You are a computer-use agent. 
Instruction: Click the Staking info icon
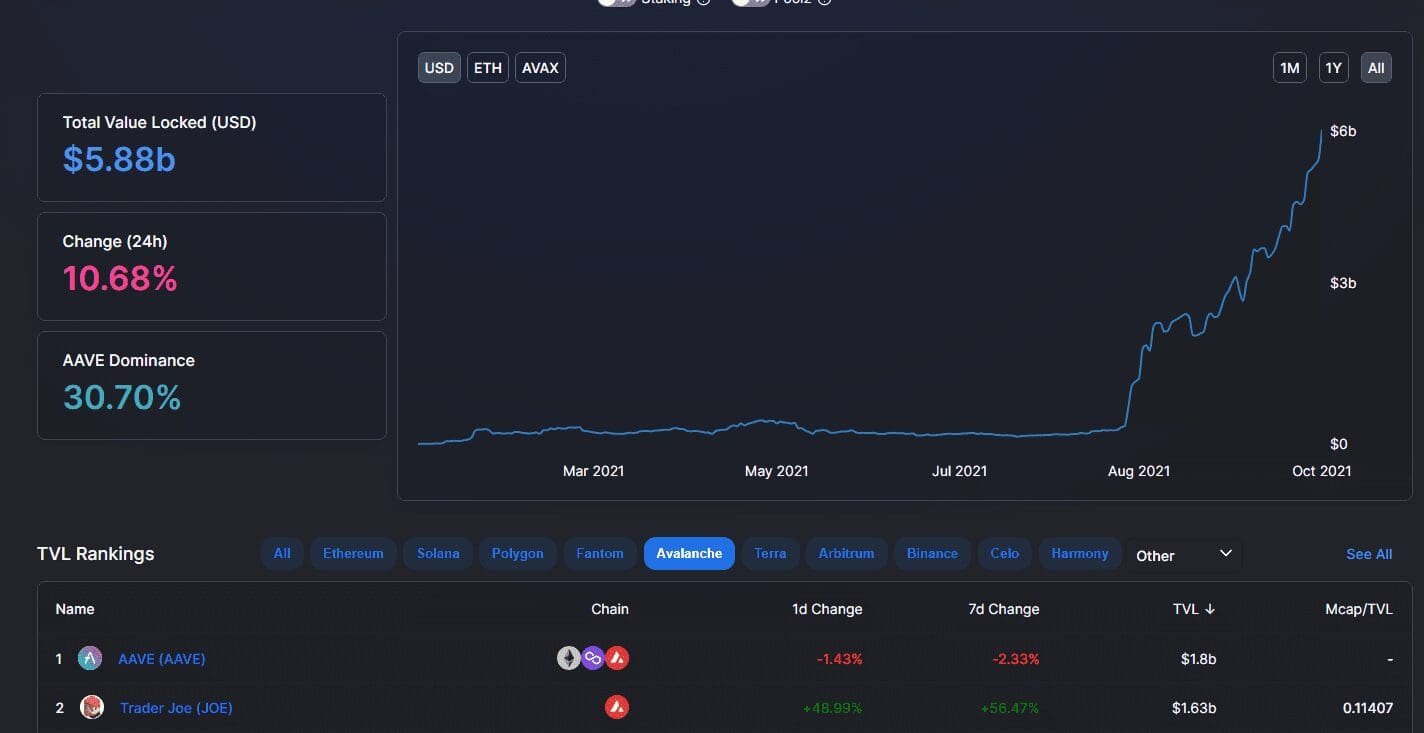point(704,2)
